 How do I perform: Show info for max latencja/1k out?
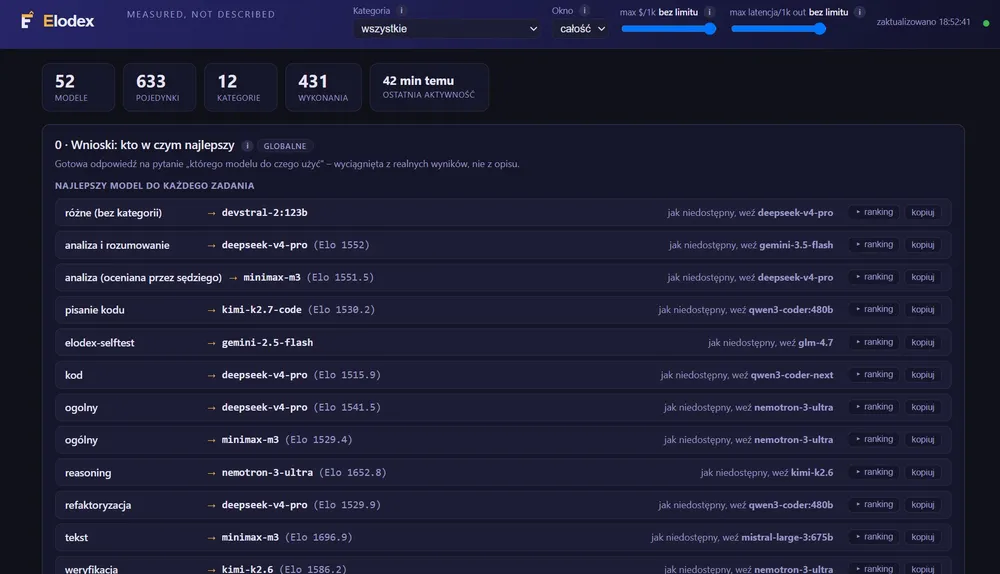pos(859,11)
